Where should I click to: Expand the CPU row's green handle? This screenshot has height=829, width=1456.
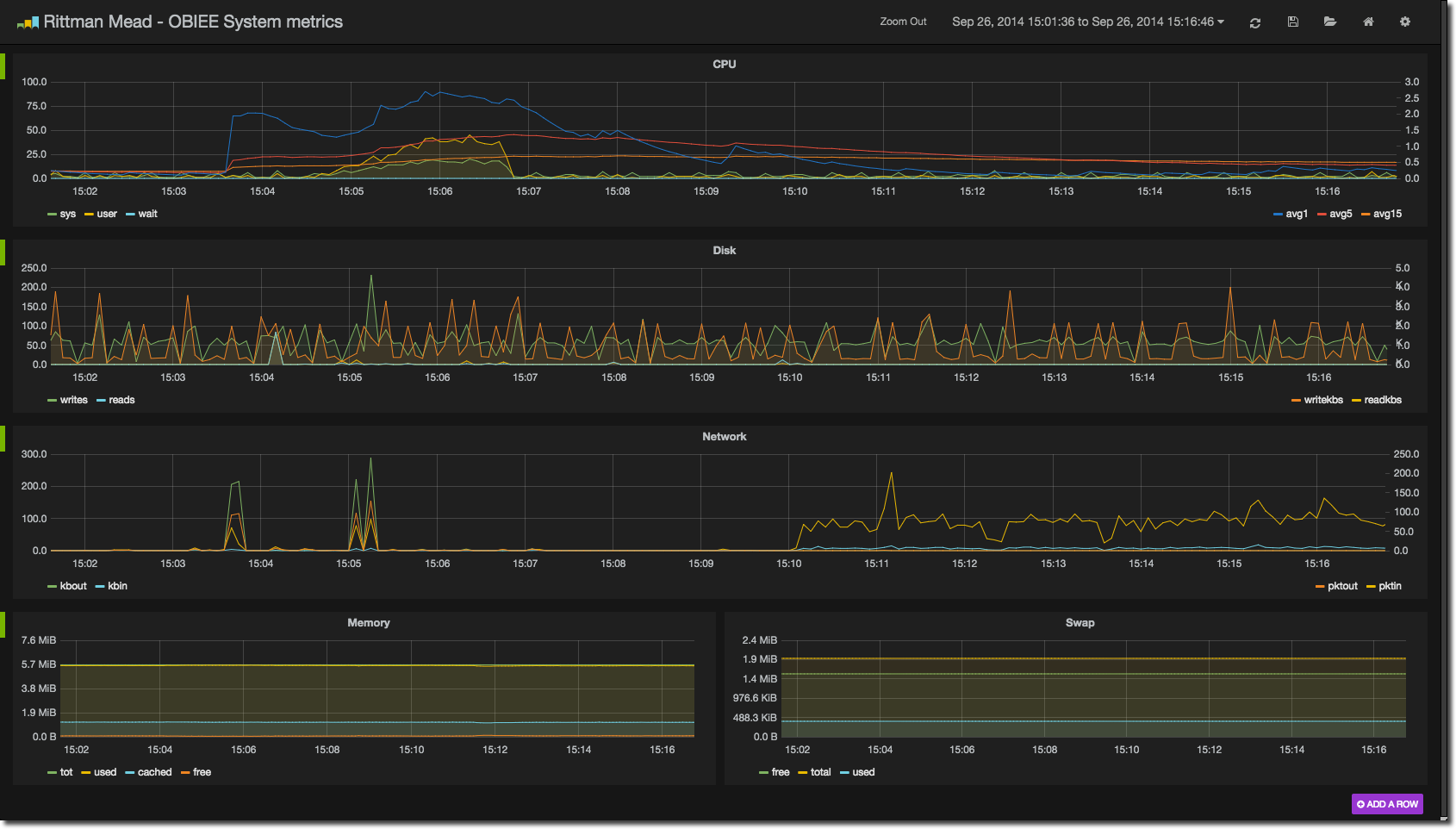point(3,66)
